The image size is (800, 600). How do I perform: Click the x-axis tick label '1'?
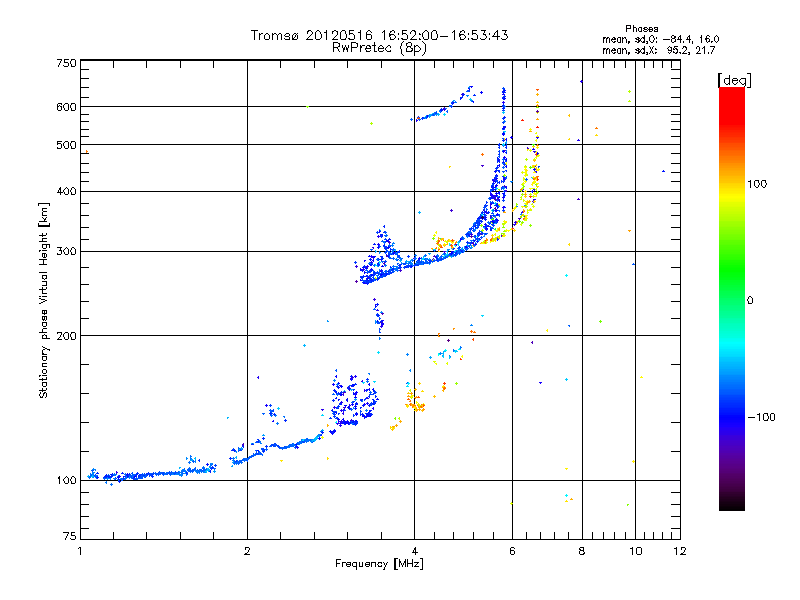81,551
